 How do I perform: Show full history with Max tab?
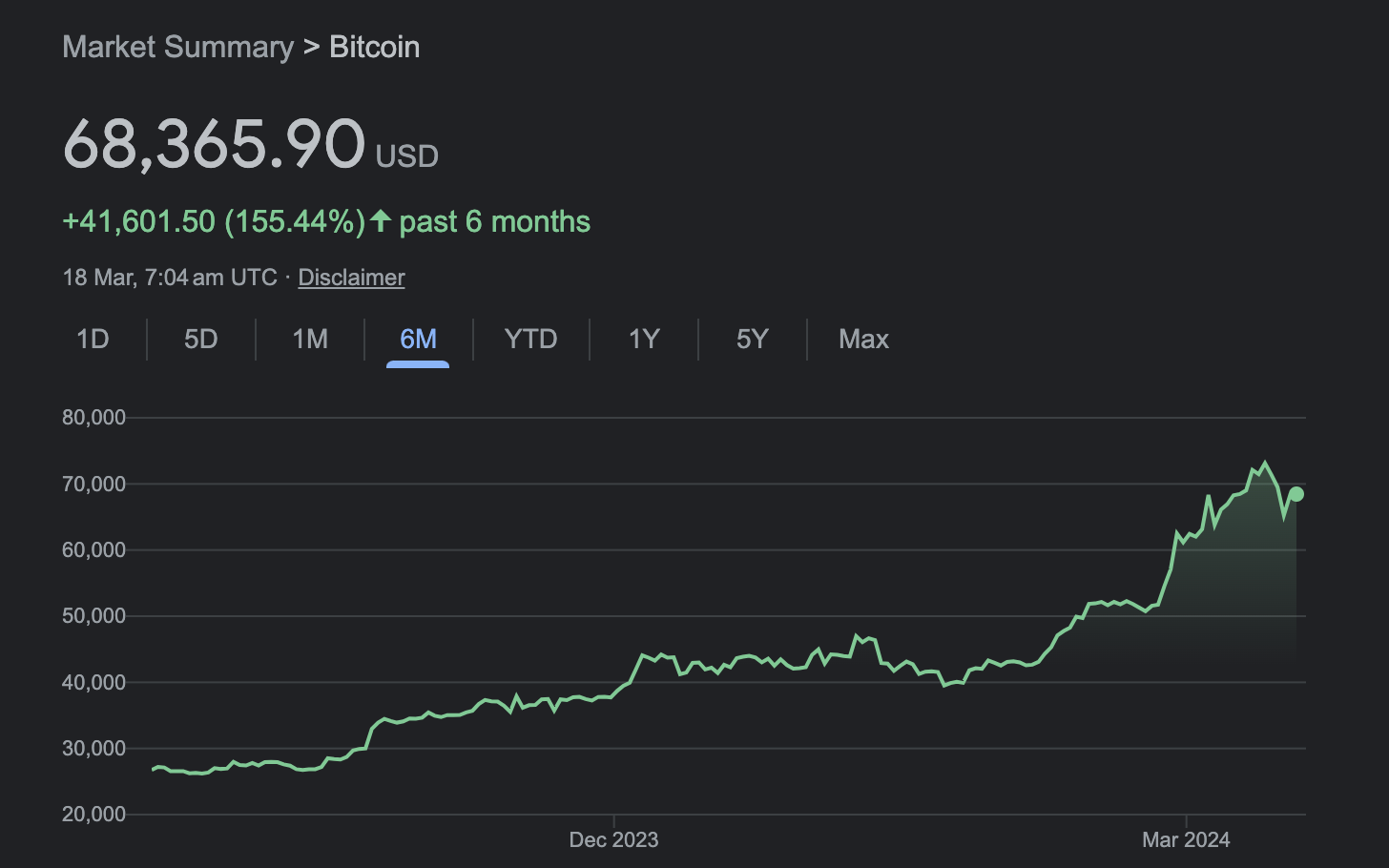pyautogui.click(x=864, y=340)
